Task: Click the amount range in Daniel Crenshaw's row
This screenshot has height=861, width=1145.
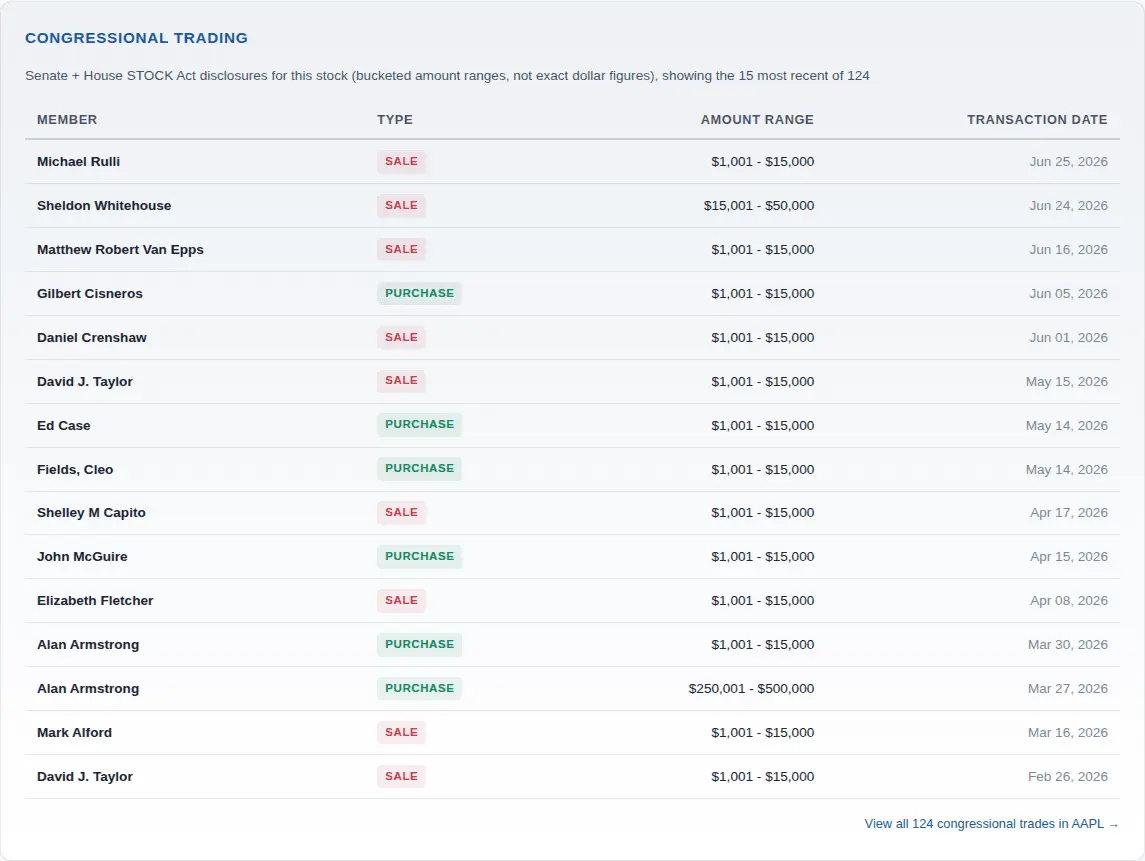Action: pyautogui.click(x=762, y=337)
